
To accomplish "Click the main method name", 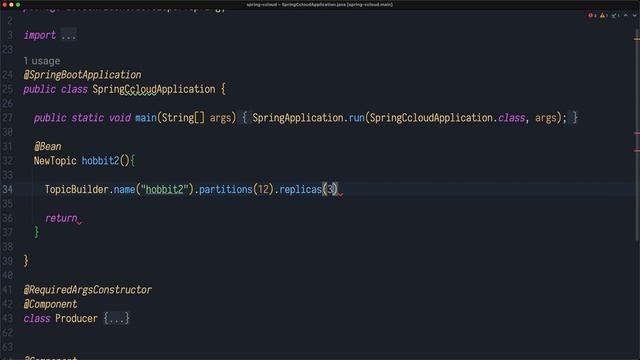I will [146, 118].
